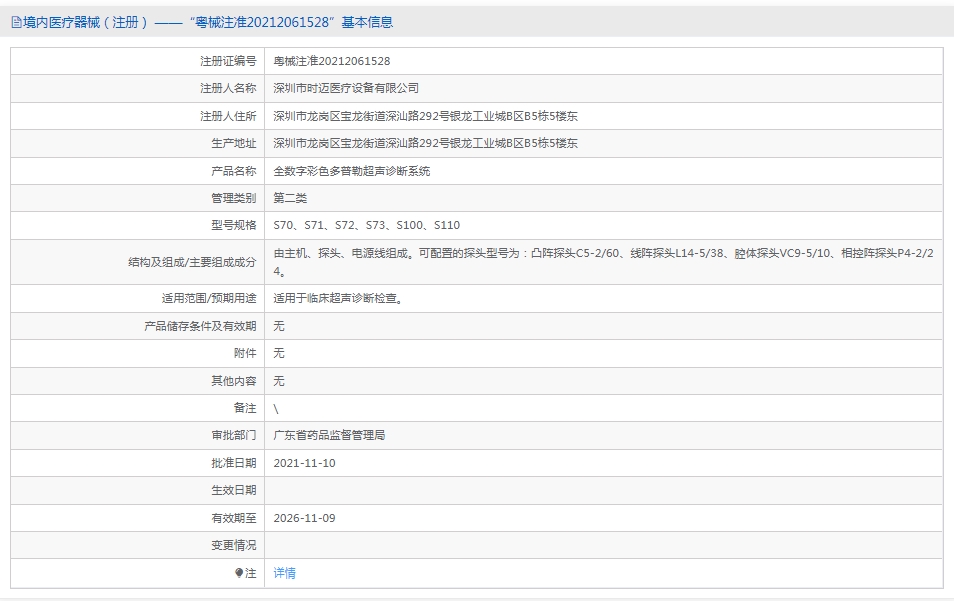
Task: Select model list S70、S71、S72、S73、S100、S110
Action: pyautogui.click(x=366, y=225)
